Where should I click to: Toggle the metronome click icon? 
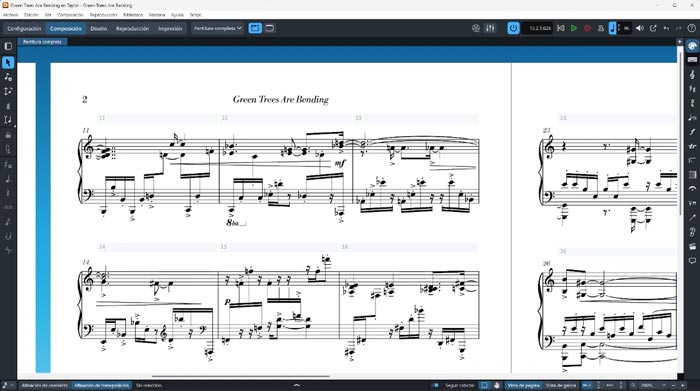point(601,28)
